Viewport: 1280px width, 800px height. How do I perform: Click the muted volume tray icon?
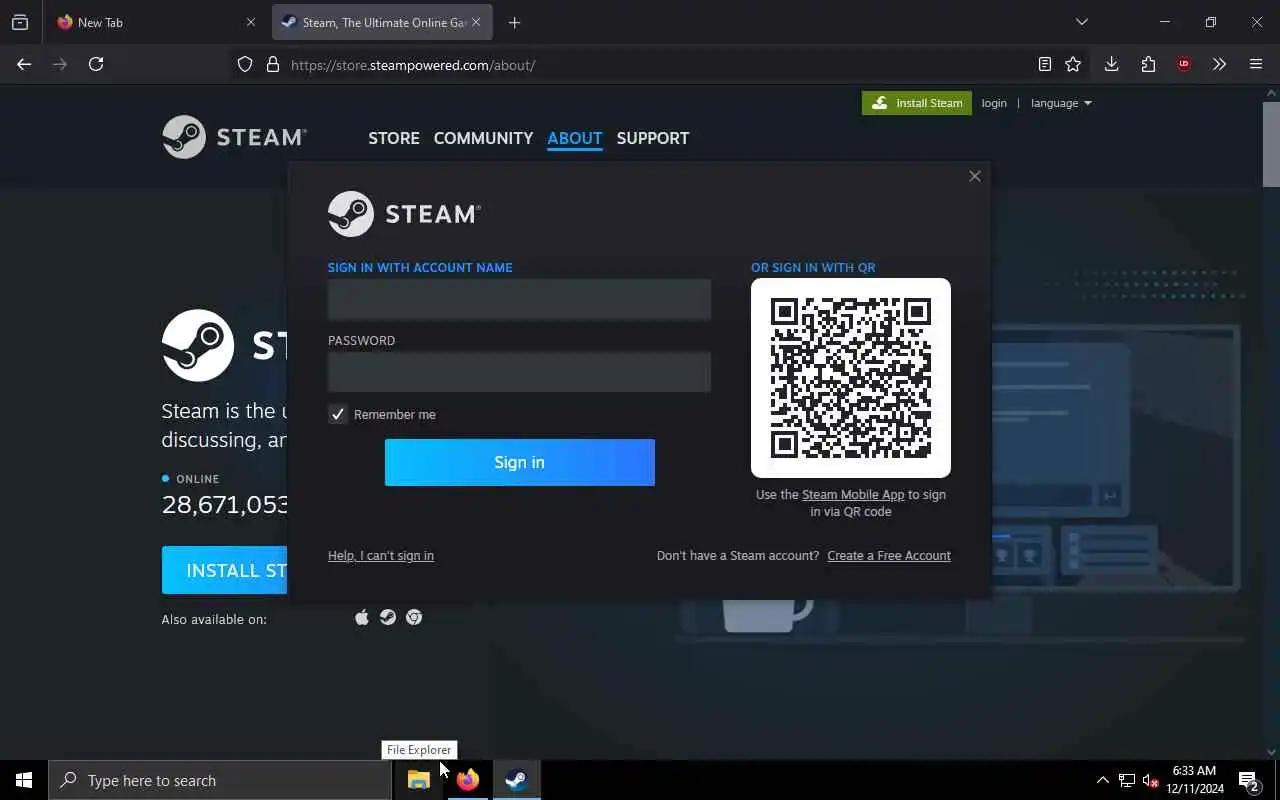[1150, 780]
